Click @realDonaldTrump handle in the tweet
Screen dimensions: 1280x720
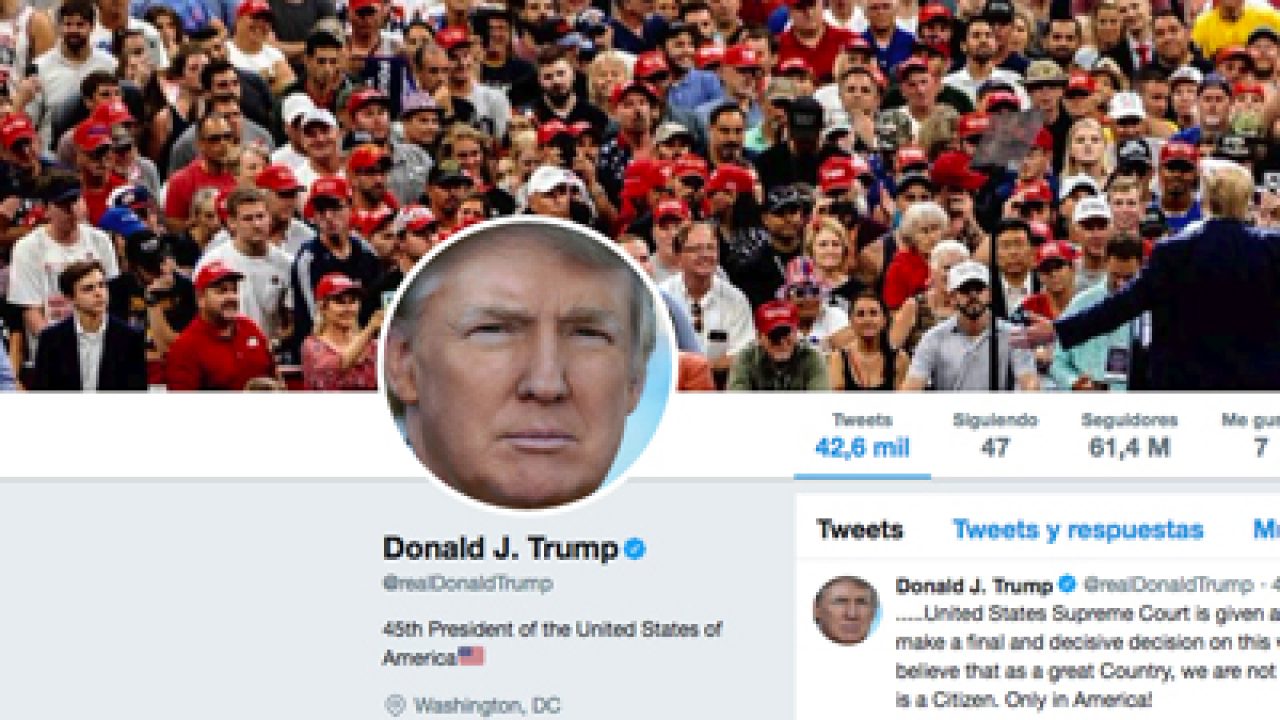pyautogui.click(x=1168, y=585)
